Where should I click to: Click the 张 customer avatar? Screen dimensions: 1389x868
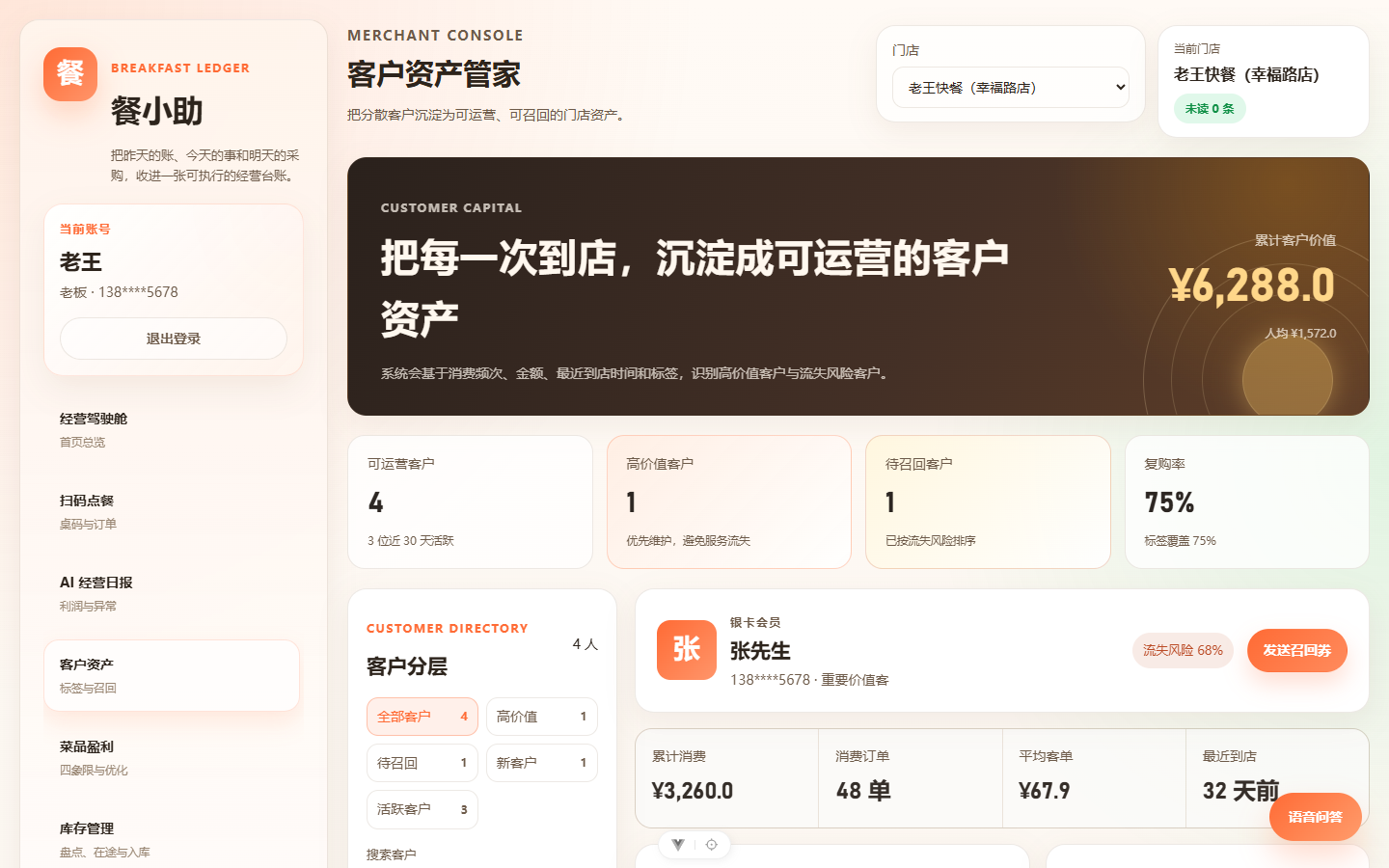687,650
